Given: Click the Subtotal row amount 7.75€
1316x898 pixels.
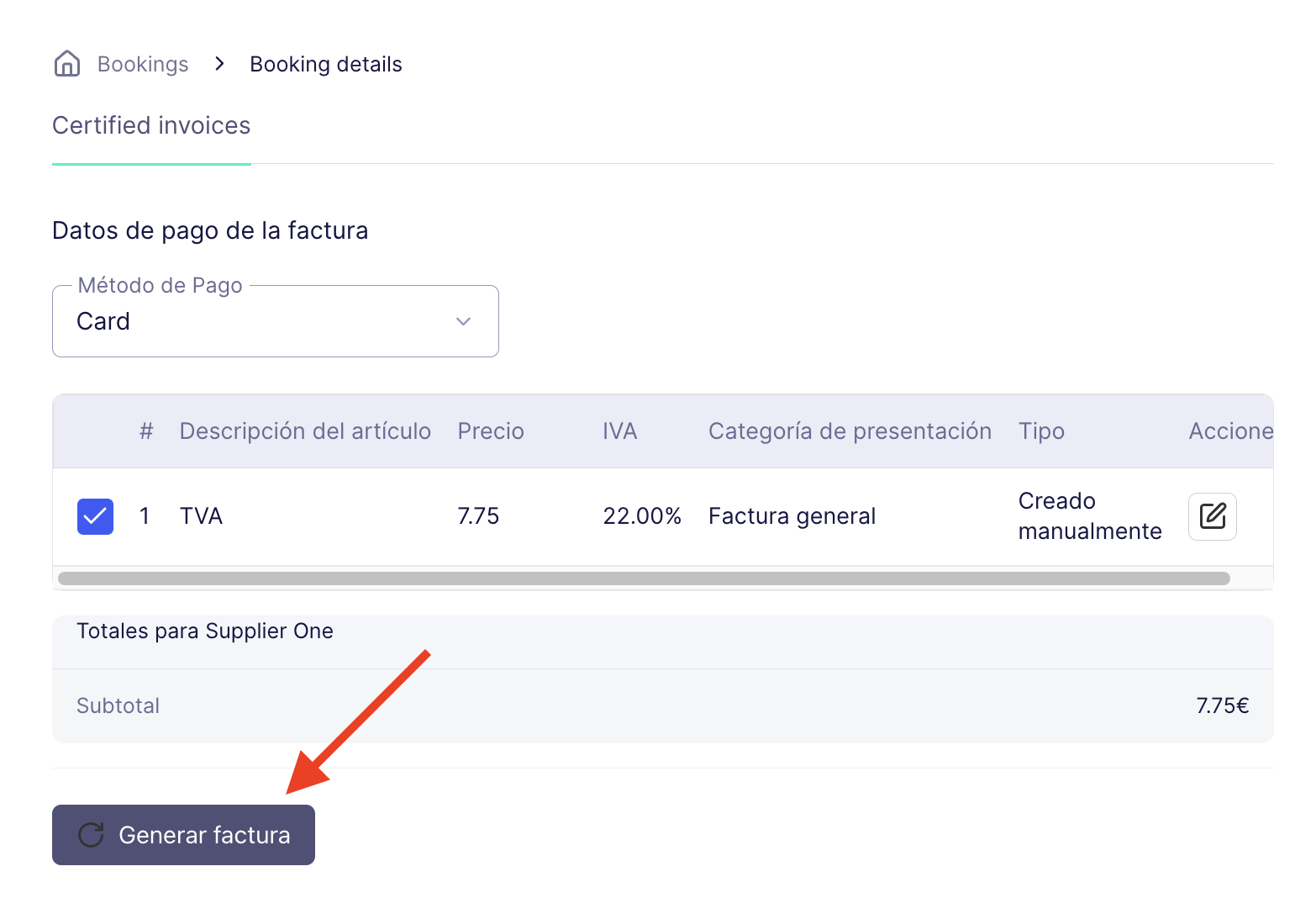Looking at the screenshot, I should point(1223,705).
